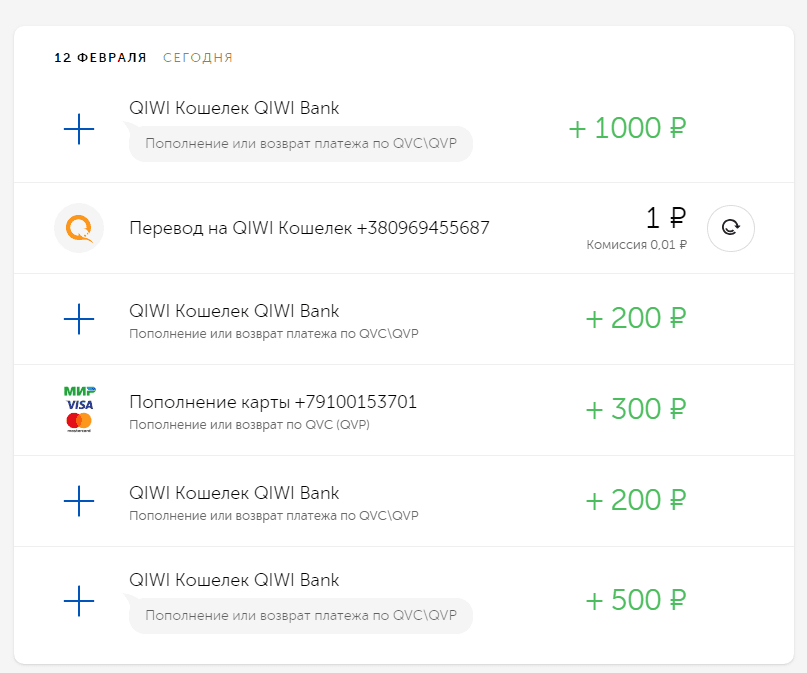Screen dimensions: 807x673
Task: Open the transfer to QIWI wallet +380969455687
Action: coord(309,228)
